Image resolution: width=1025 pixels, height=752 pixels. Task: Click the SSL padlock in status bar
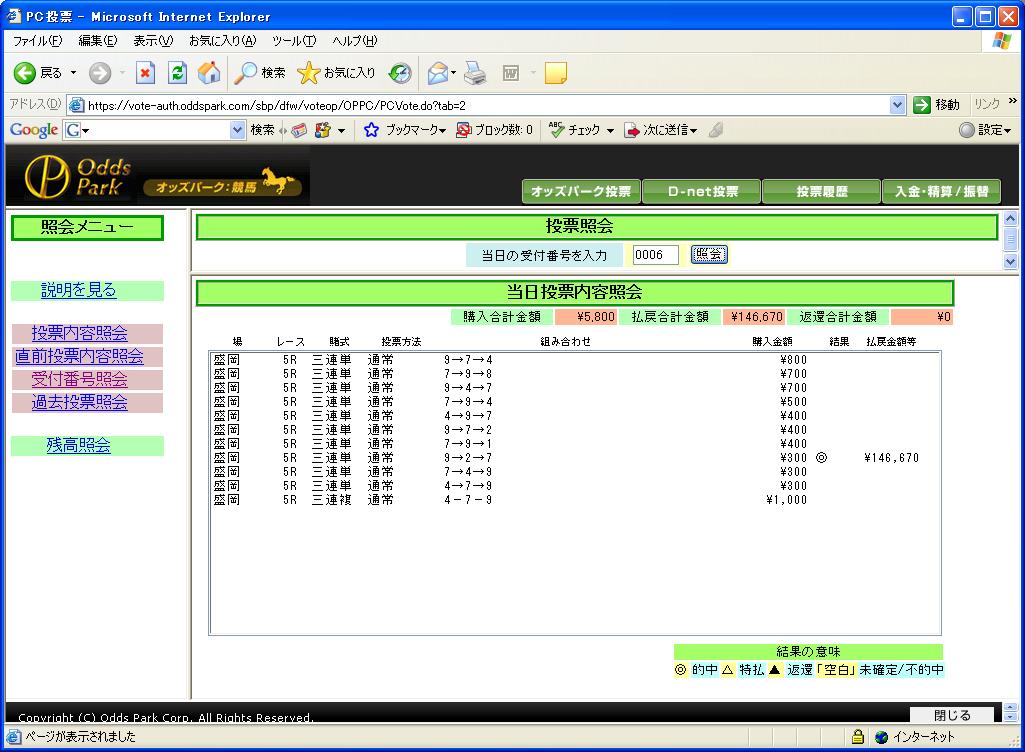point(858,736)
